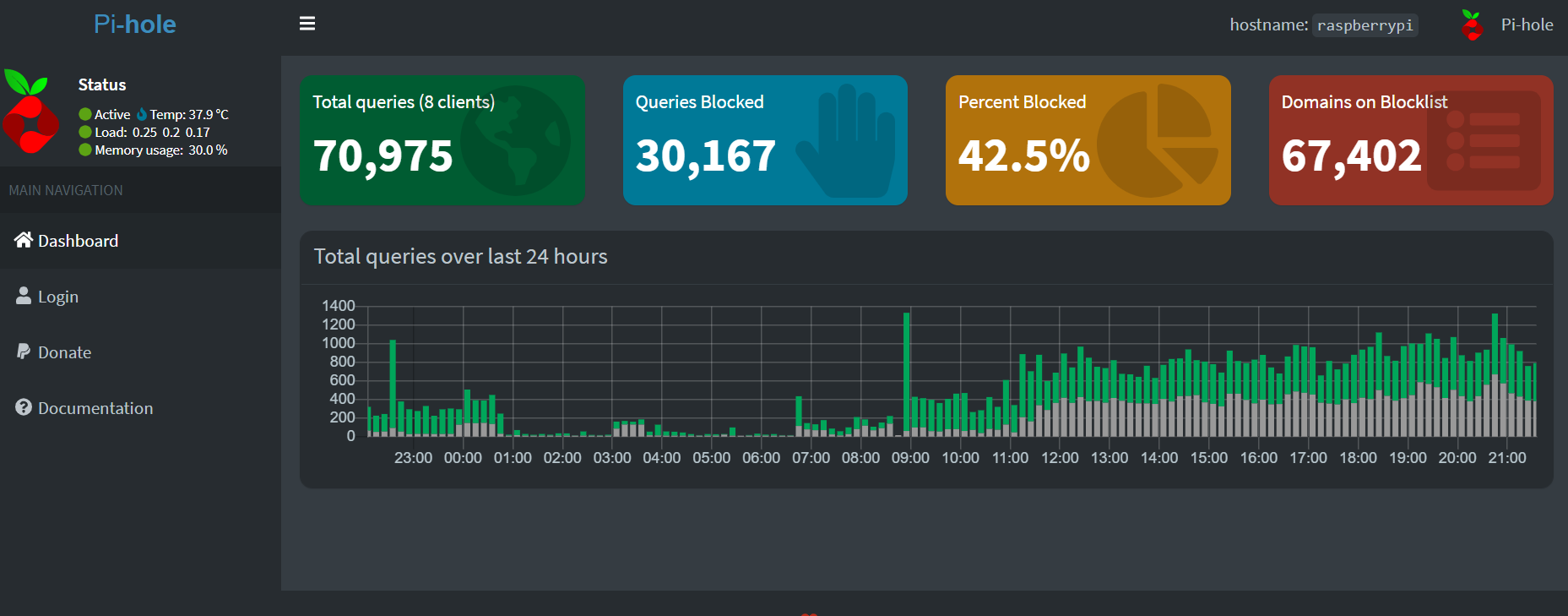Click the hostname value raspberrypi
The image size is (1568, 616).
pyautogui.click(x=1365, y=25)
